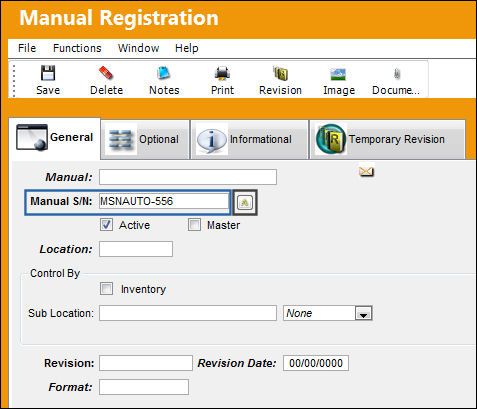Image resolution: width=477 pixels, height=409 pixels.
Task: Open the Document paperclip toolbar icon
Action: click(397, 73)
